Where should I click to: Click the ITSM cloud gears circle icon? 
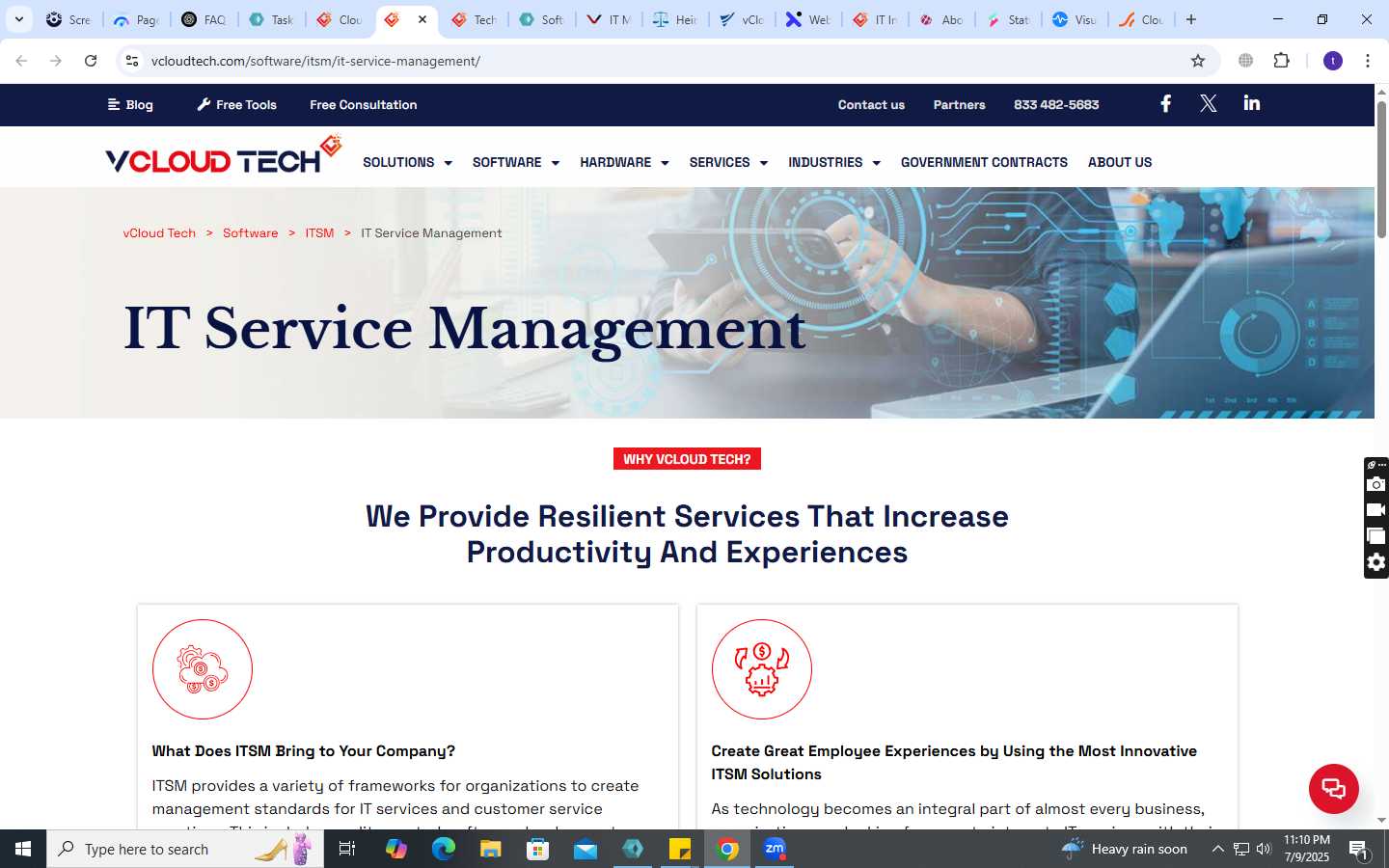tap(203, 669)
